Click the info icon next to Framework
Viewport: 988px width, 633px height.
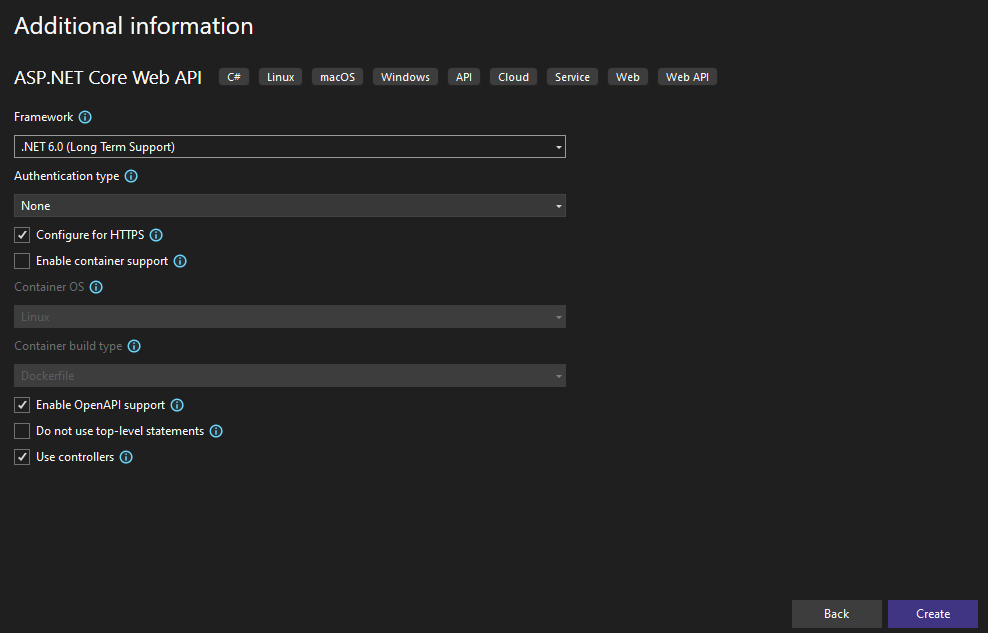(85, 117)
